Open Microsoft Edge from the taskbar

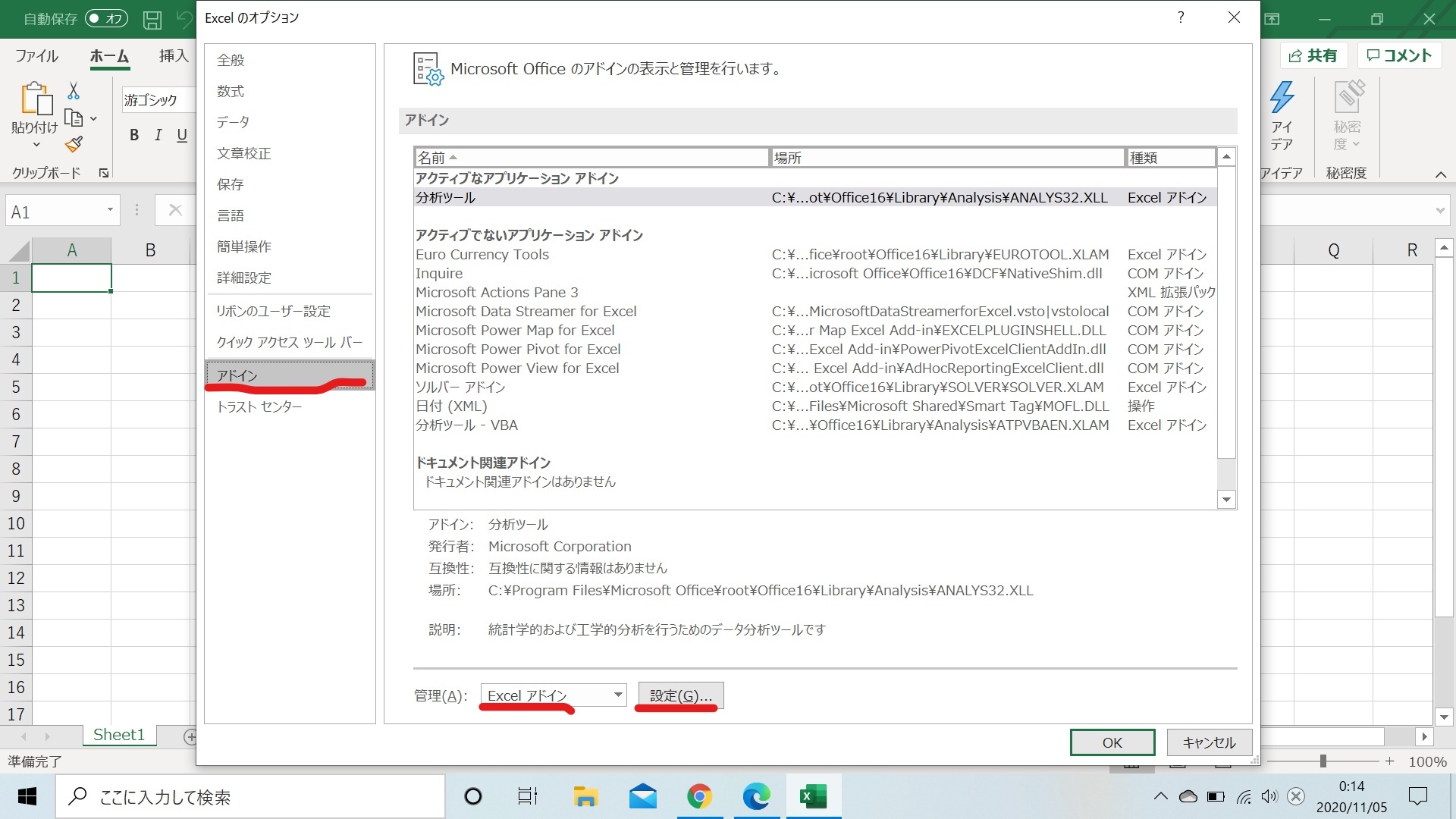[x=756, y=796]
